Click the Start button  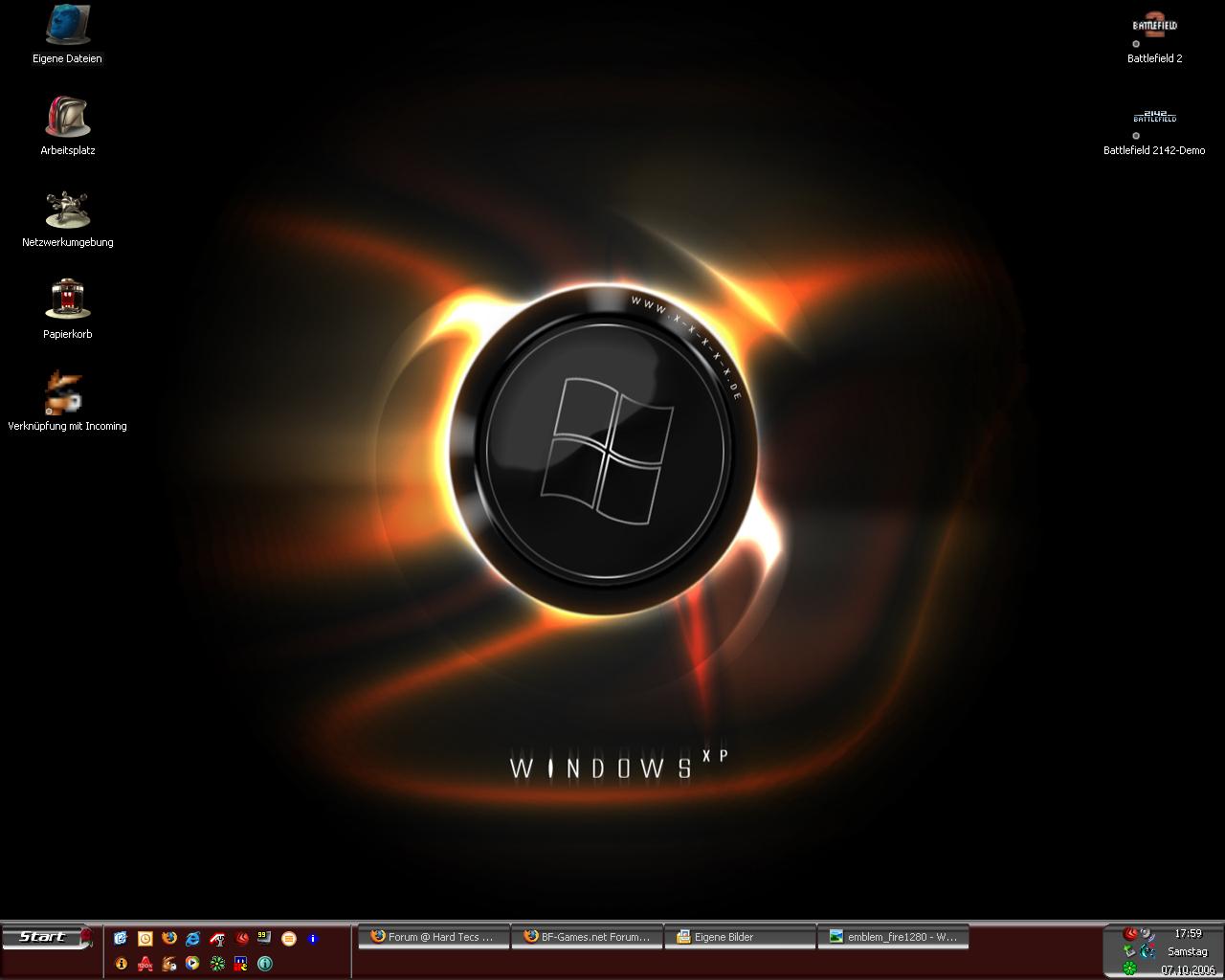[x=46, y=937]
